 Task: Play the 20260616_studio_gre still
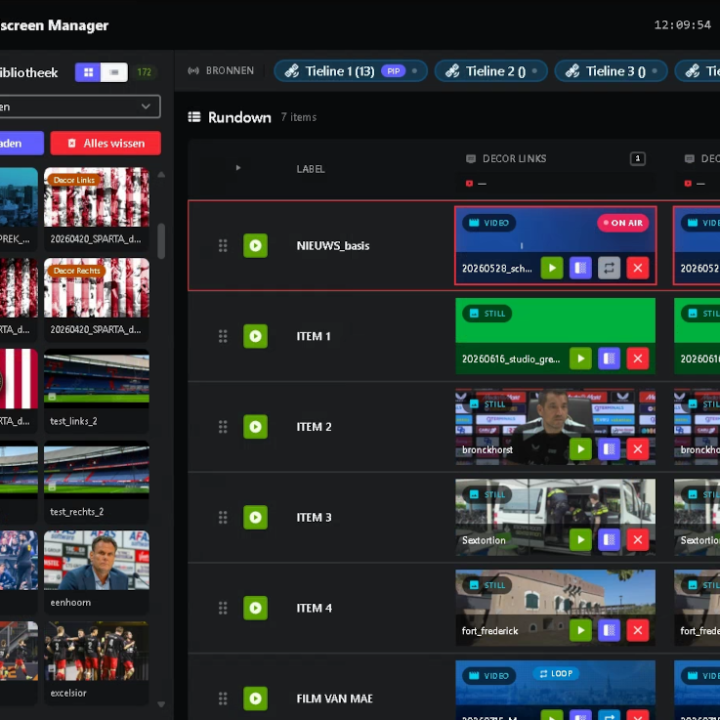[580, 359]
